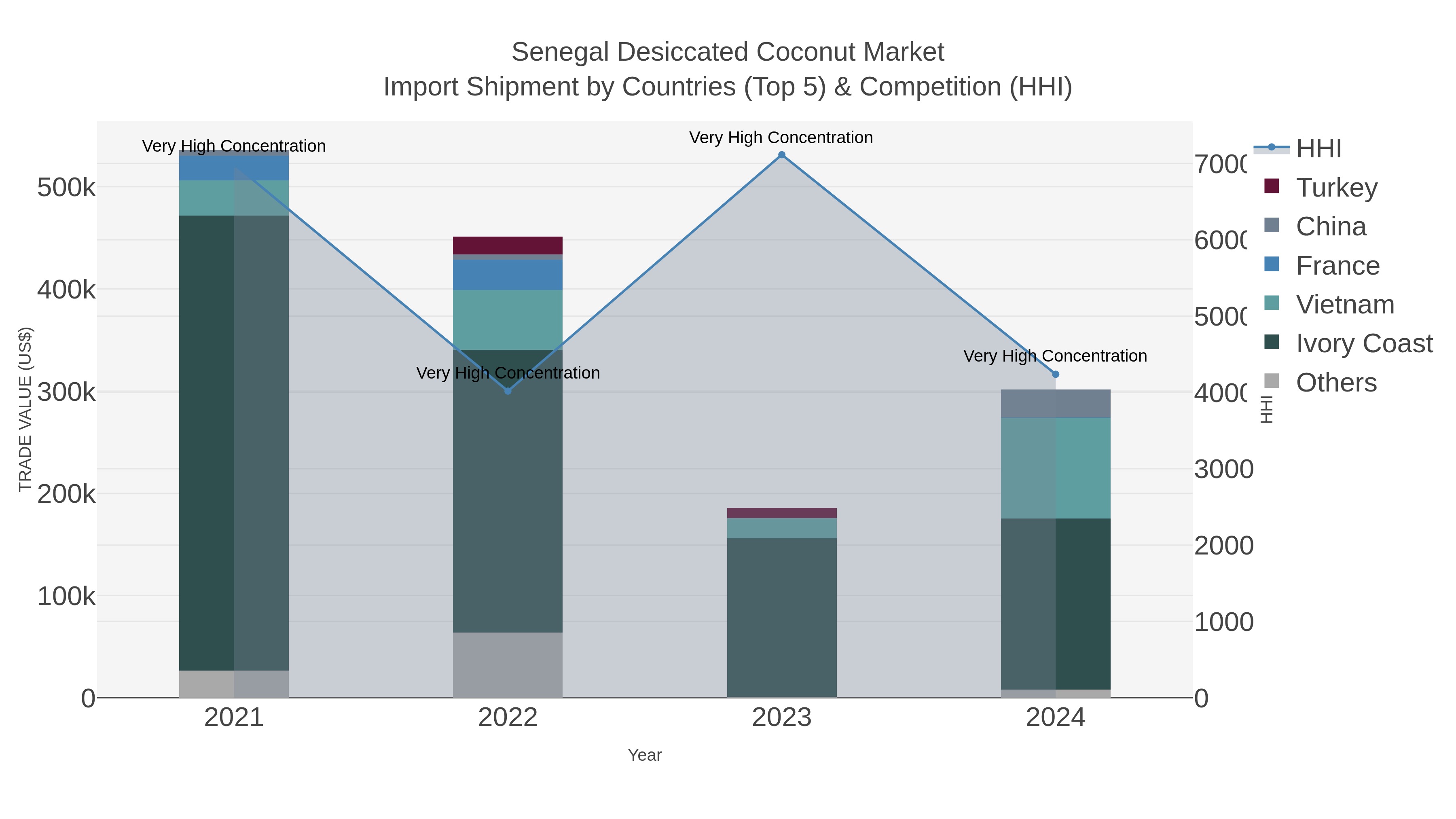Screen dimensions: 1456x819
Task: Click the Ivory Coast bar segment in 2023
Action: [782, 617]
